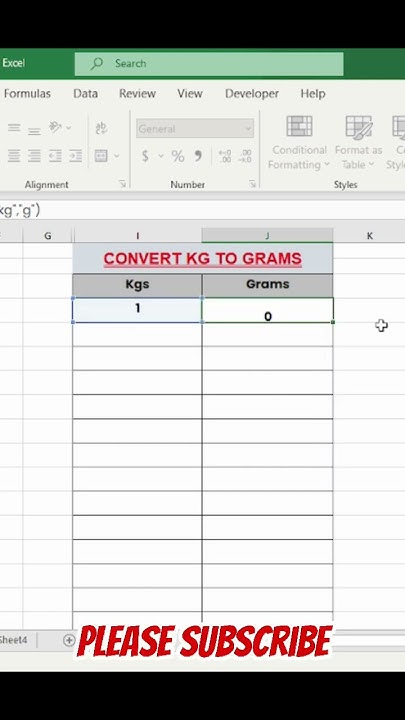Expand the Orientation dropdown arrow
Image resolution: width=405 pixels, height=720 pixels.
(x=69, y=128)
